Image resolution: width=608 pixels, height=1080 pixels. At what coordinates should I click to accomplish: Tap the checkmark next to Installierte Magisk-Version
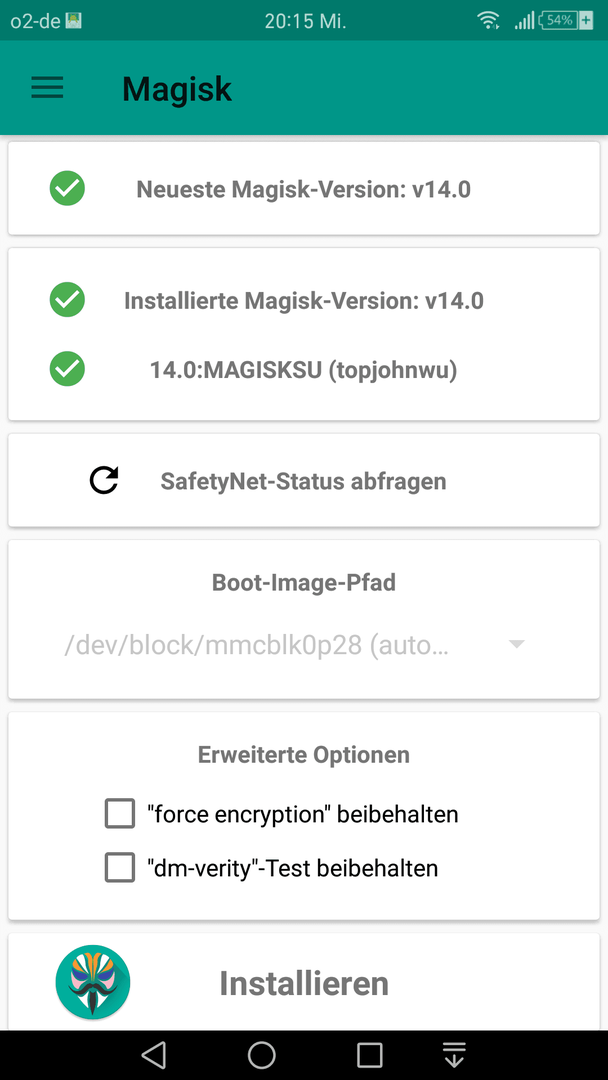[x=67, y=300]
